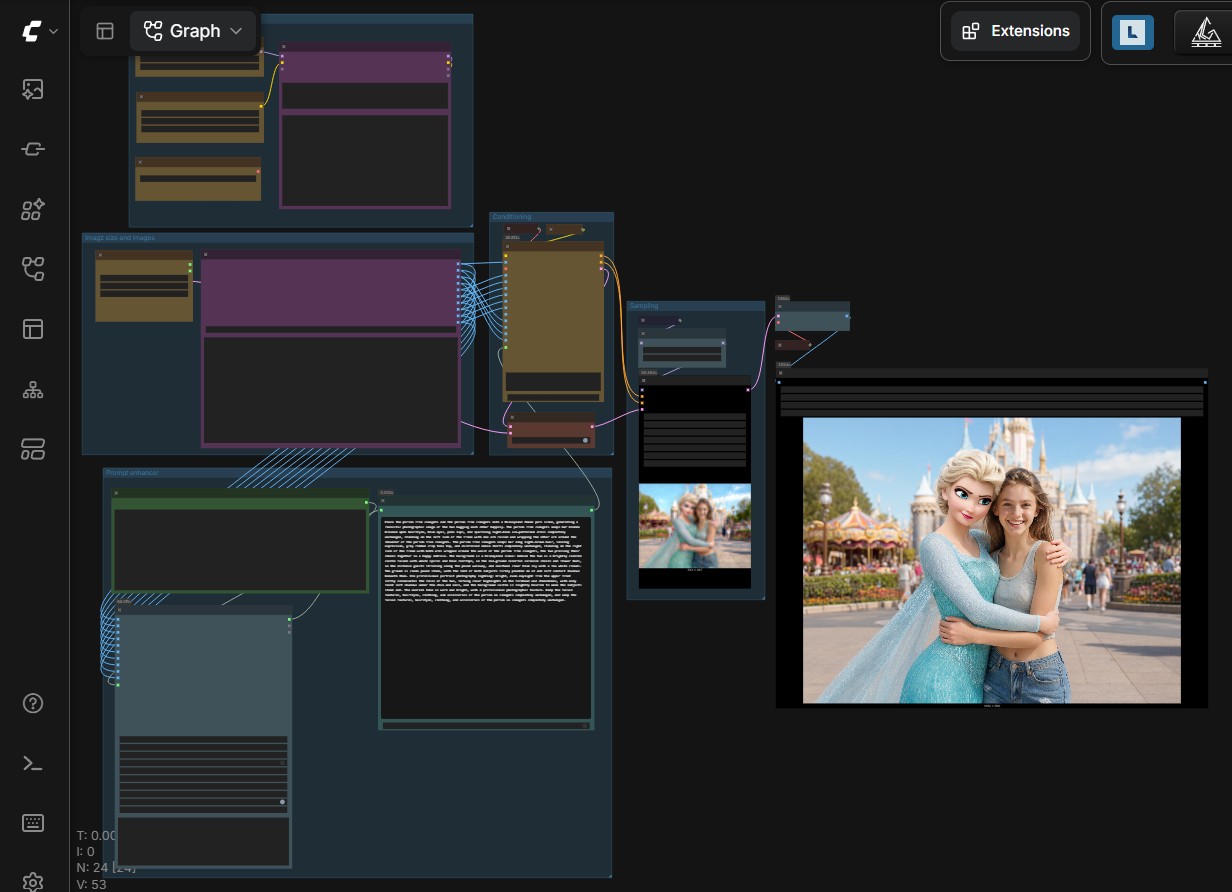Expand the Graph mode dropdown

coord(193,31)
